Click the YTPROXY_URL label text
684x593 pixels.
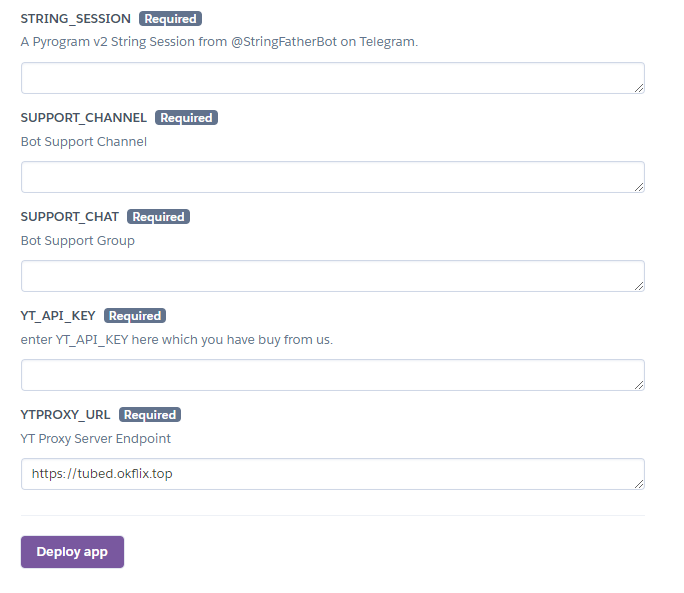coord(66,415)
